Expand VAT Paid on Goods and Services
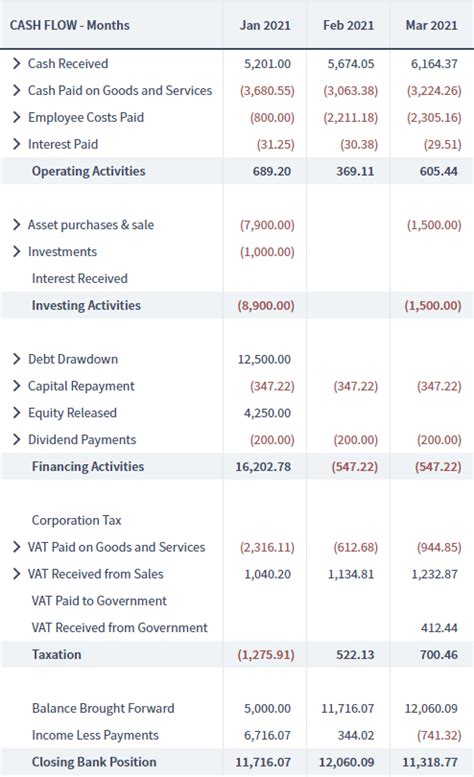 pos(16,547)
